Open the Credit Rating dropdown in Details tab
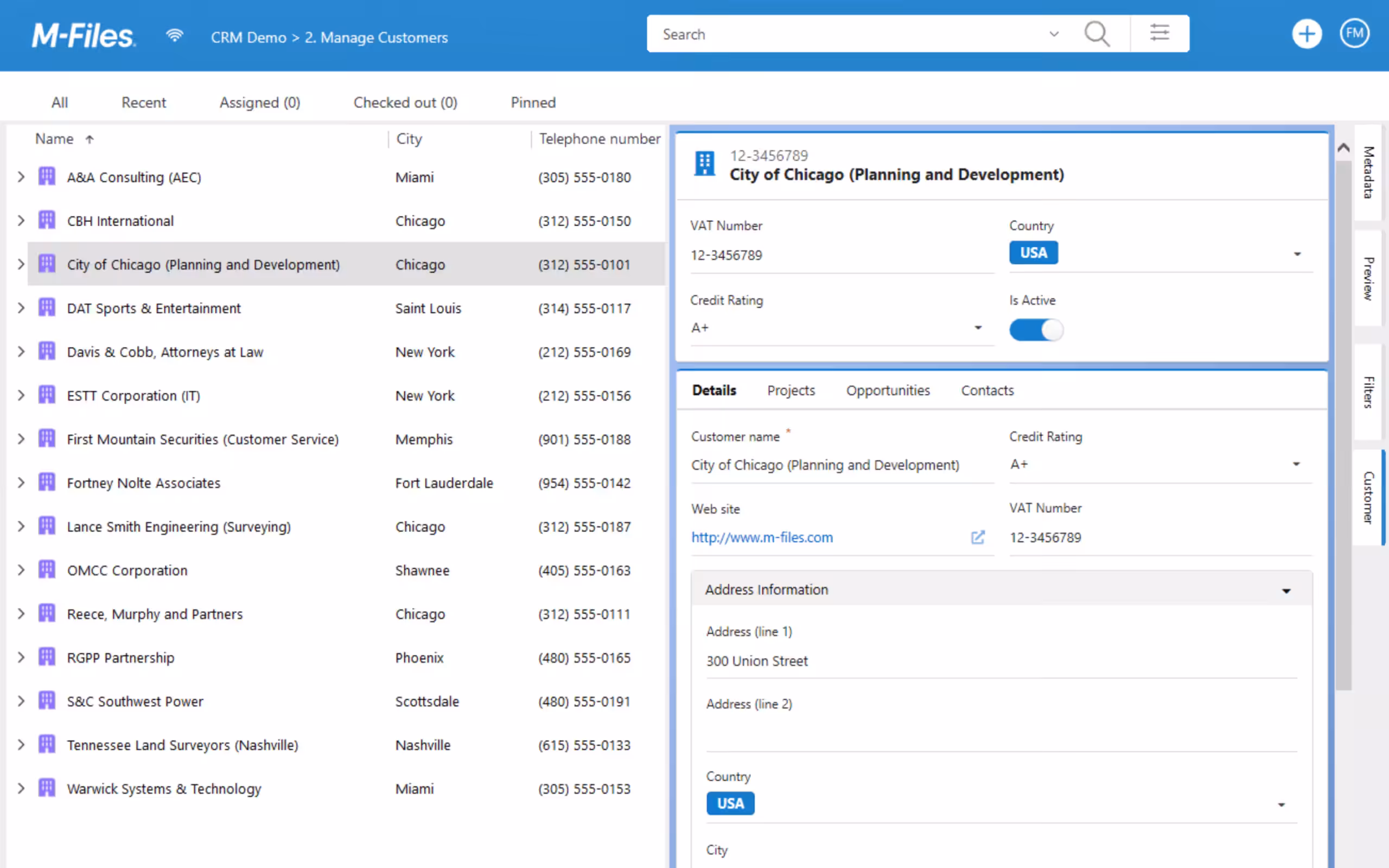 pyautogui.click(x=1296, y=464)
